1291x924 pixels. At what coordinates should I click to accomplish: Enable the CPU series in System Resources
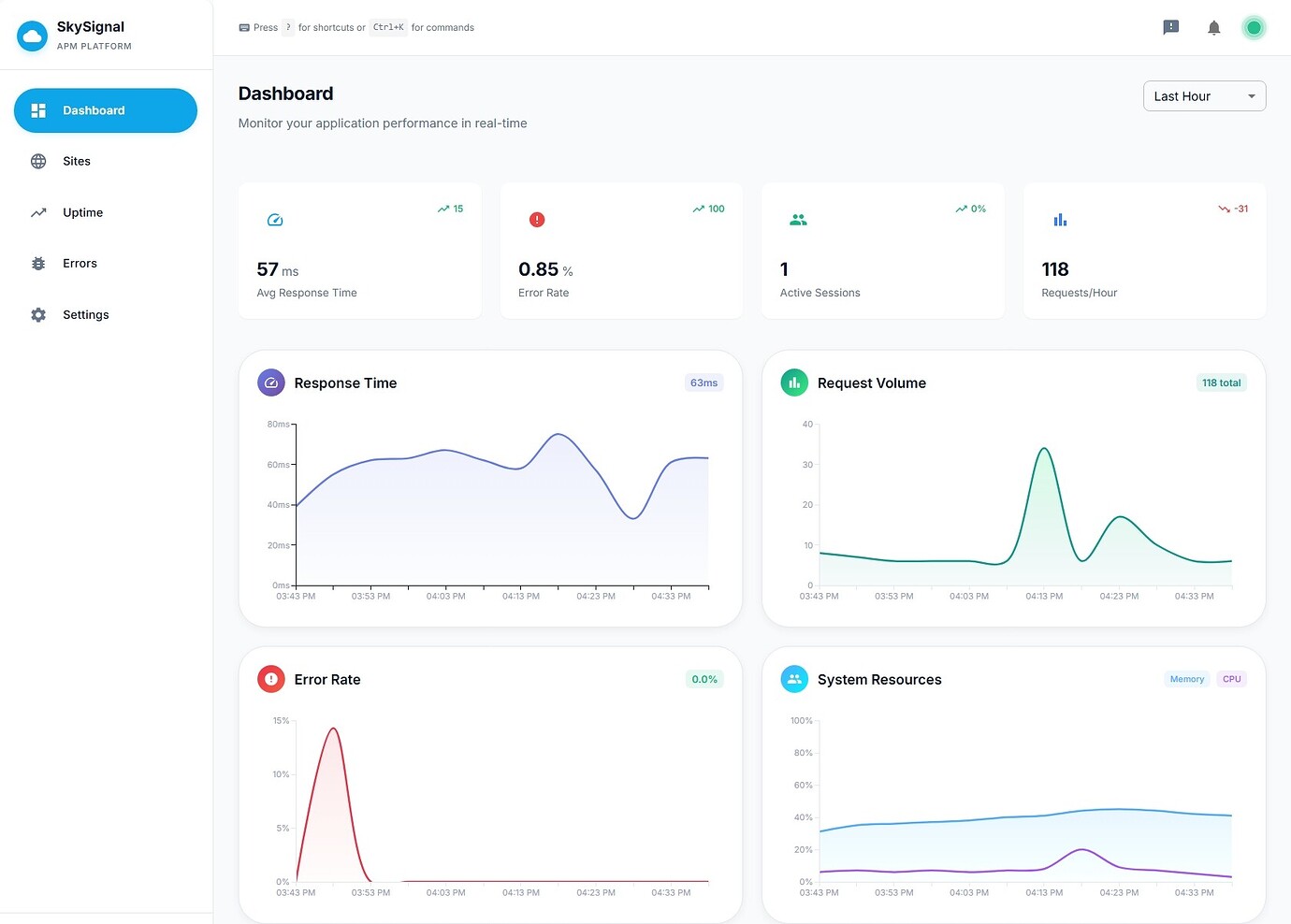[x=1231, y=679]
